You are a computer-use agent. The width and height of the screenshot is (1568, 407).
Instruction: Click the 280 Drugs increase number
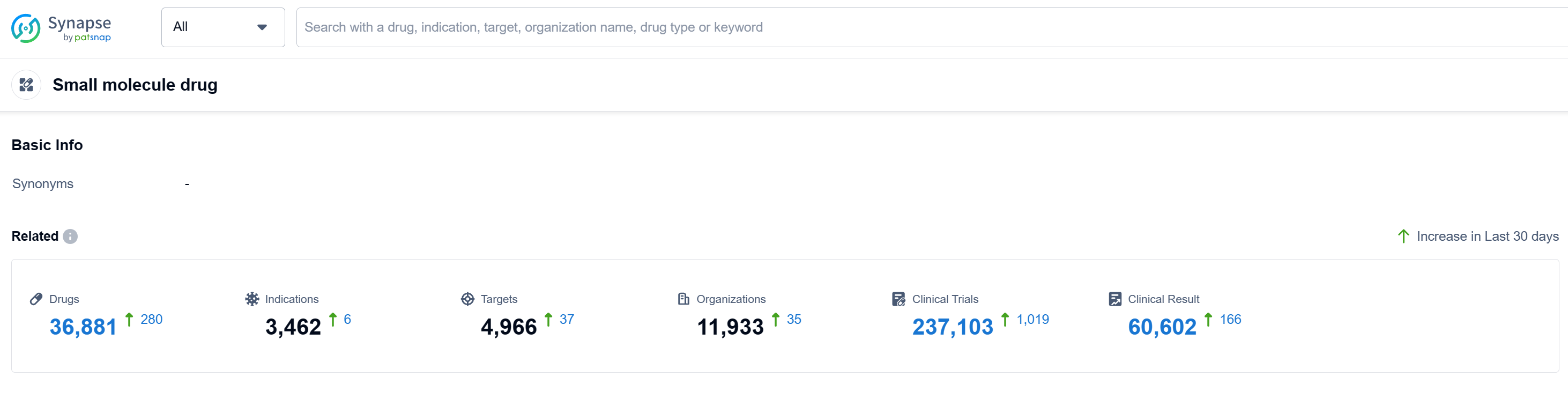point(152,319)
